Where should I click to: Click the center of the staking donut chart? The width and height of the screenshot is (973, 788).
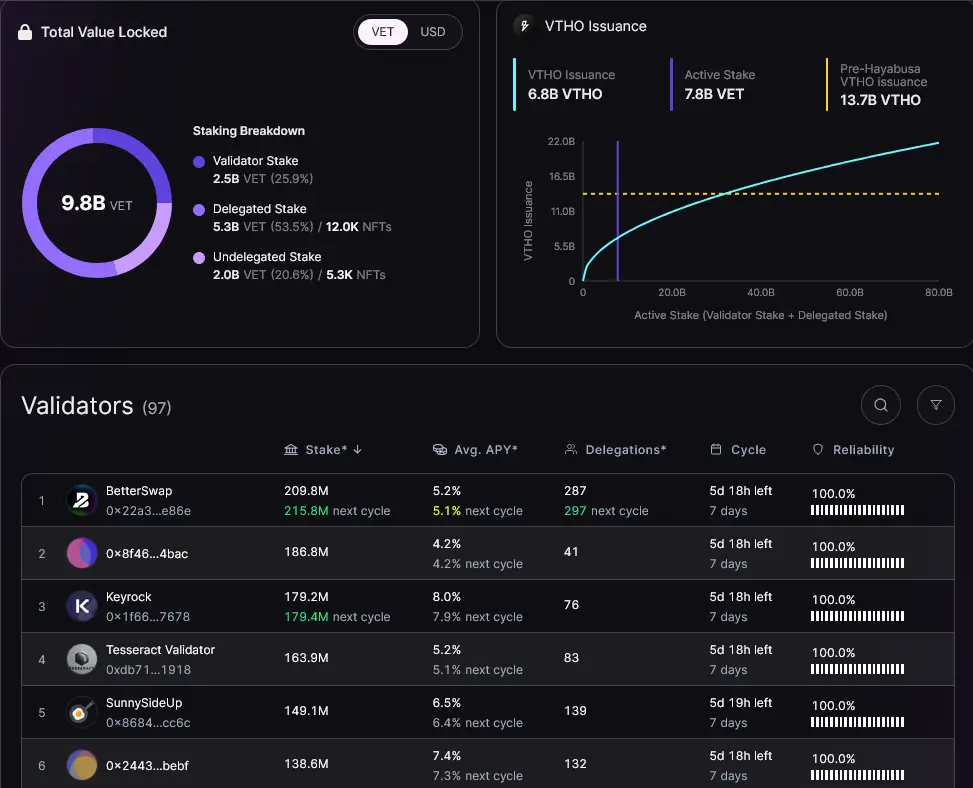96,204
